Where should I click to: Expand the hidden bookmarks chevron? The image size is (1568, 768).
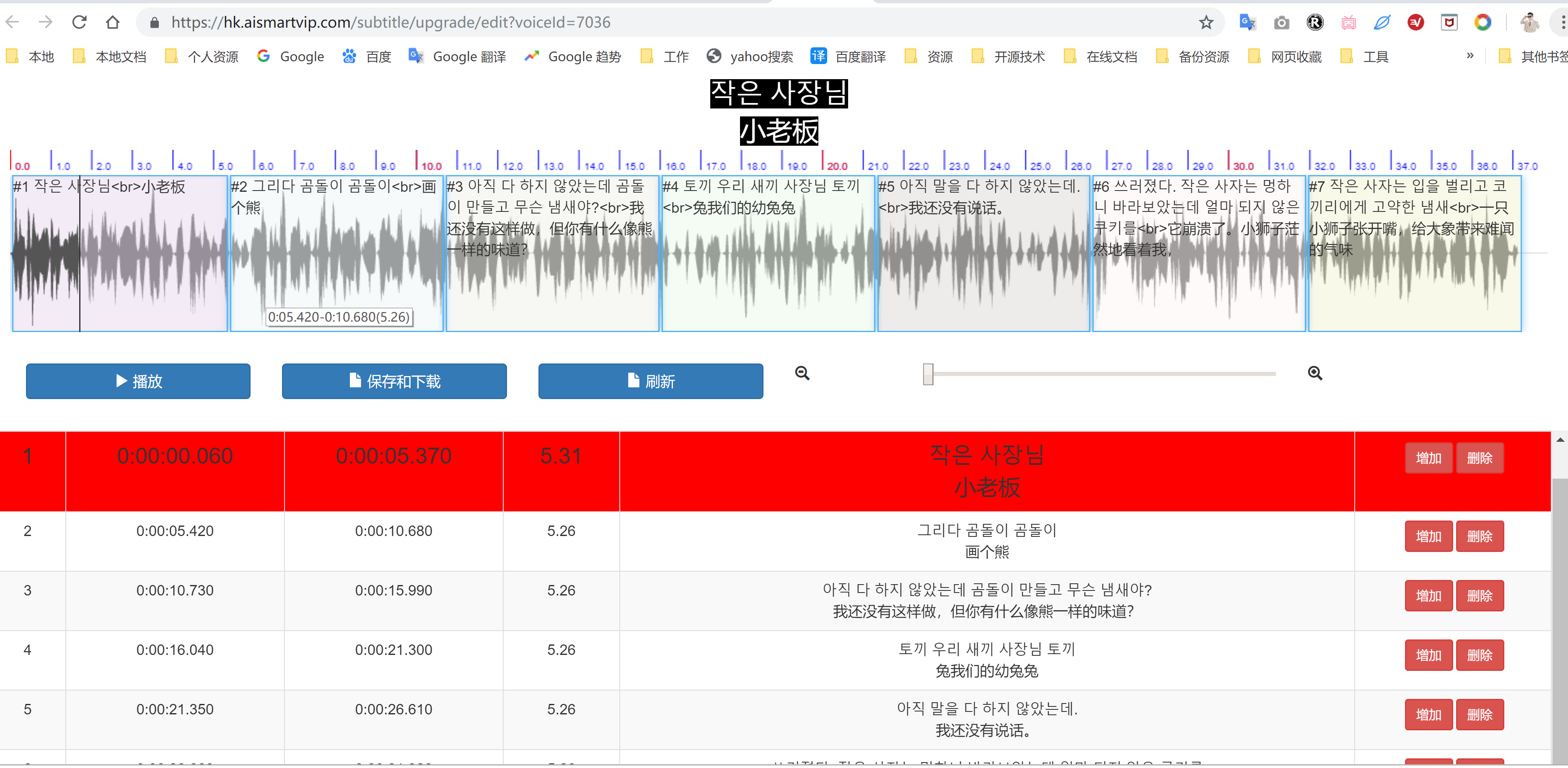tap(1470, 56)
